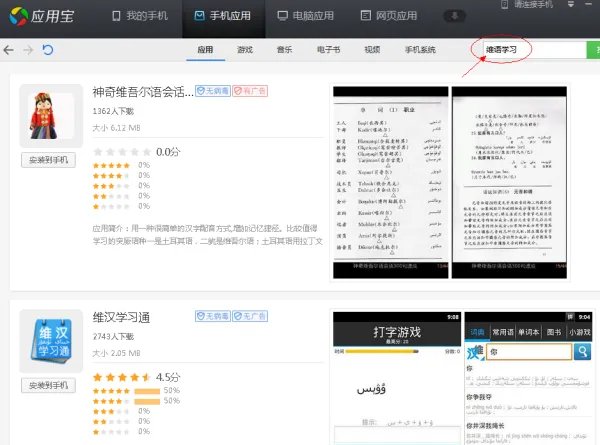This screenshot has height=445, width=600.
Task: Click the 有广告 badge
Action: pos(250,91)
